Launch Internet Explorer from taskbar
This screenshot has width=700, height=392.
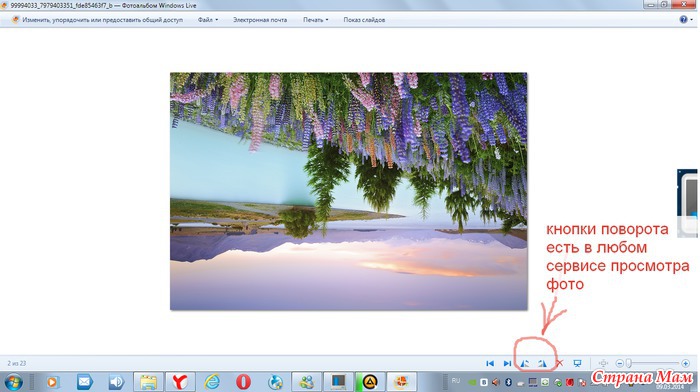[x=212, y=382]
